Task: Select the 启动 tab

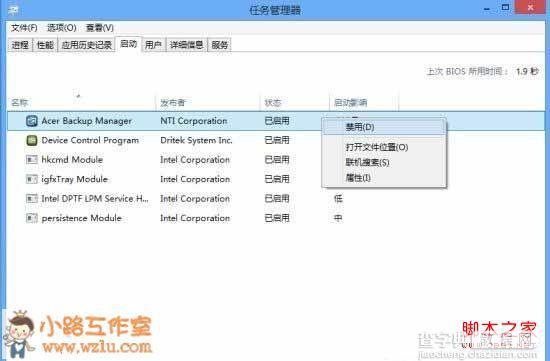Action: pyautogui.click(x=128, y=44)
